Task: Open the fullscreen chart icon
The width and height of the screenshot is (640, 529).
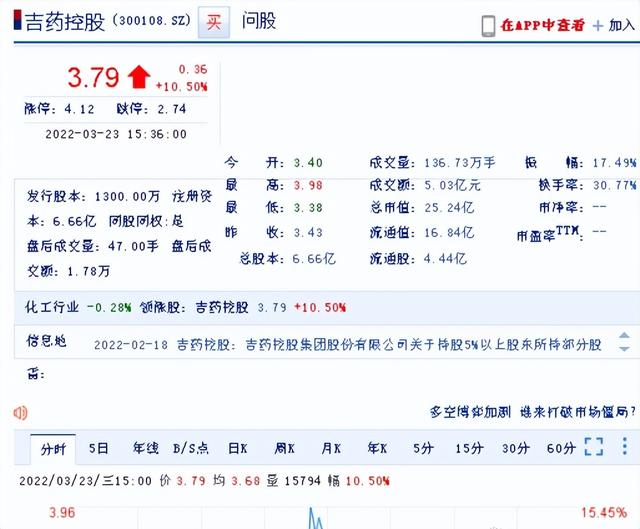Action: (593, 447)
